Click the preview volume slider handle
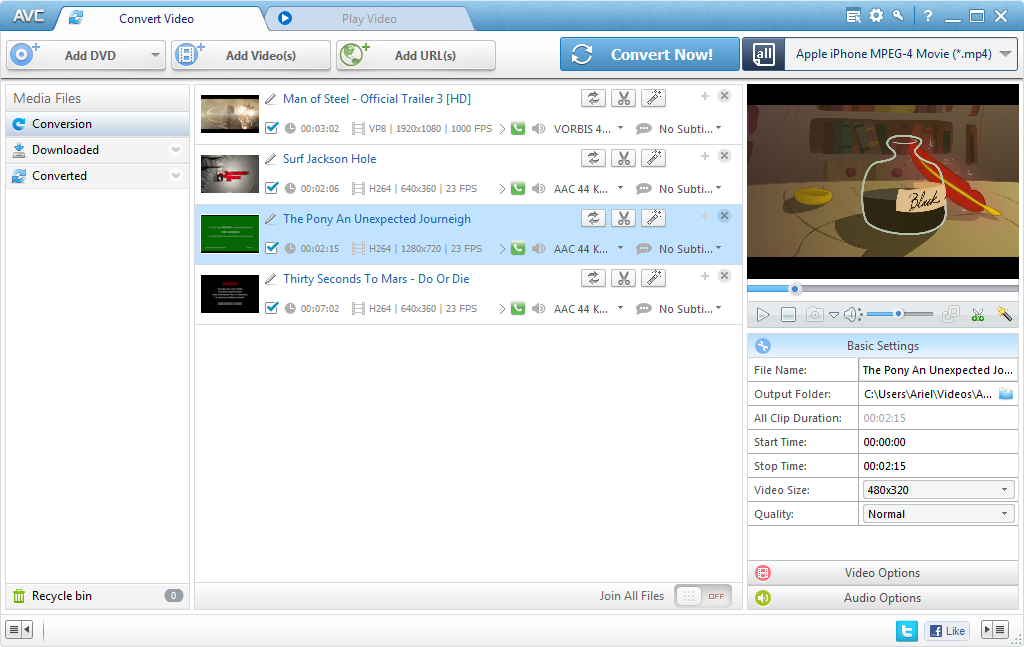Screen dimensions: 1024x647 pos(899,314)
